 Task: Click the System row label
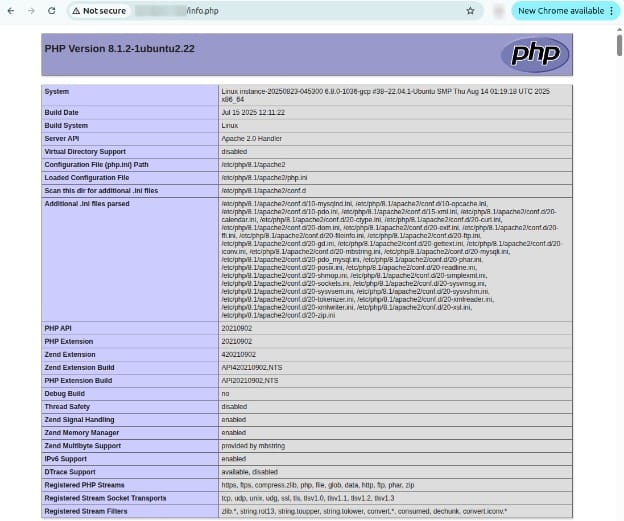coord(57,92)
